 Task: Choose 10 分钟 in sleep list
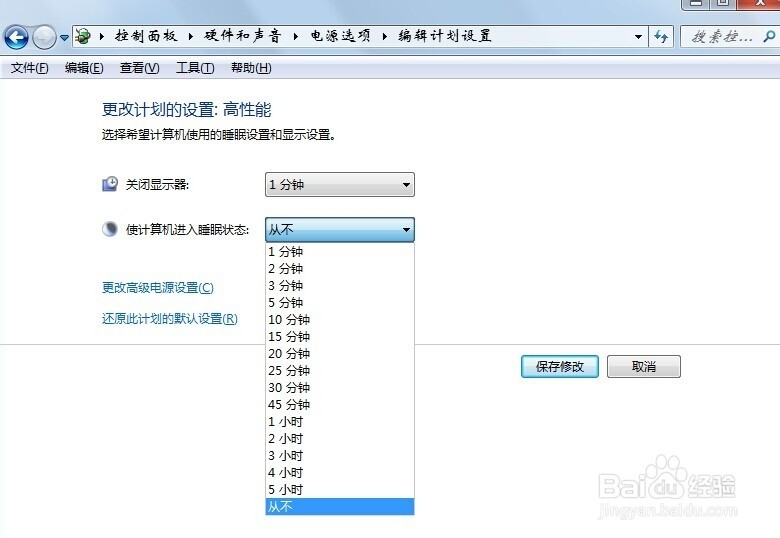point(340,319)
